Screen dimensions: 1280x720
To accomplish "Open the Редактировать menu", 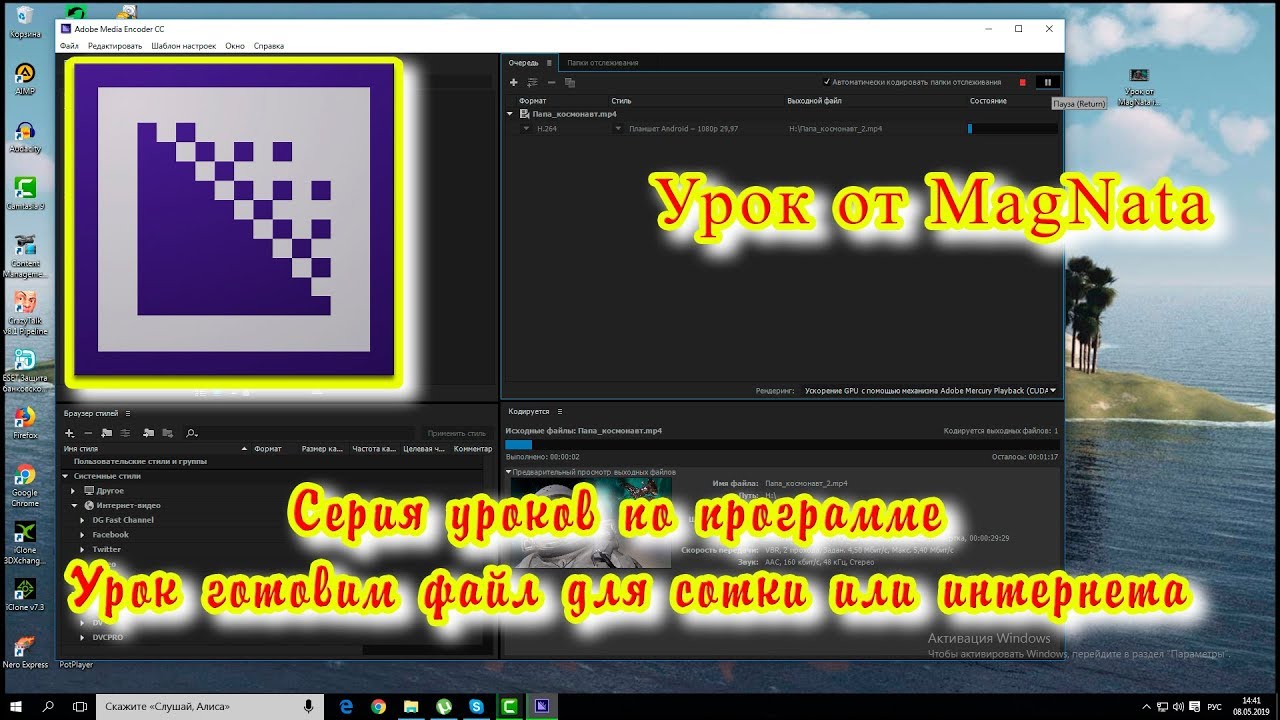I will 115,46.
